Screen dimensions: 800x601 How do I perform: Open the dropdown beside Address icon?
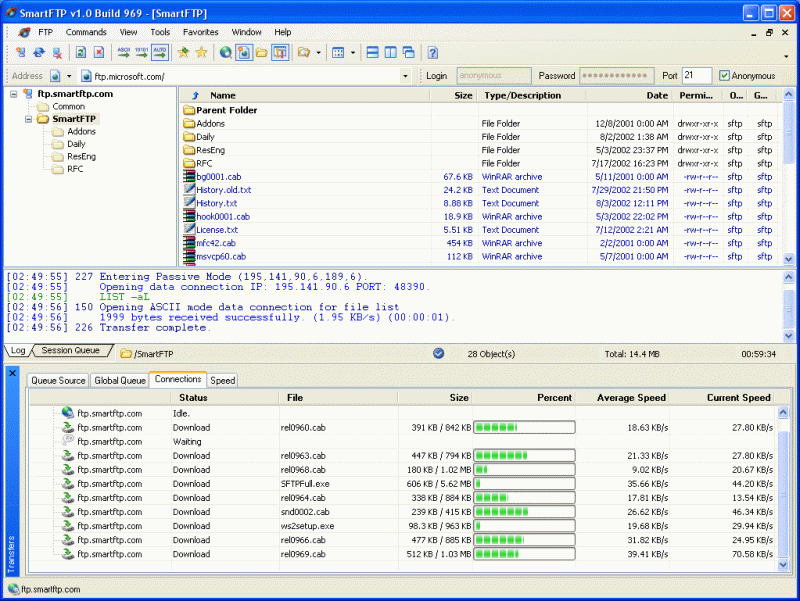tap(69, 76)
